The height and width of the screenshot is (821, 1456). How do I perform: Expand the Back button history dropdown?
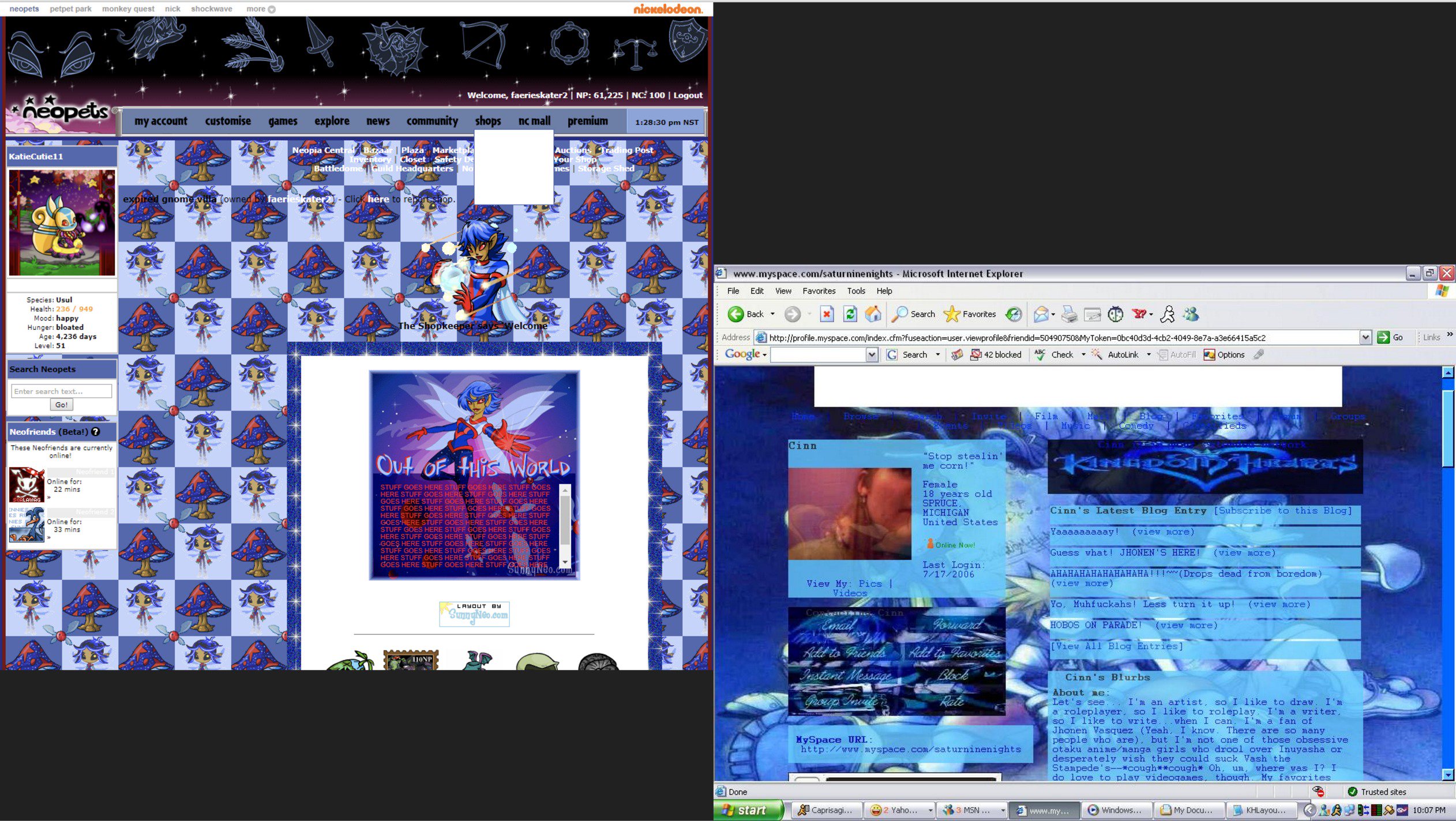click(772, 314)
